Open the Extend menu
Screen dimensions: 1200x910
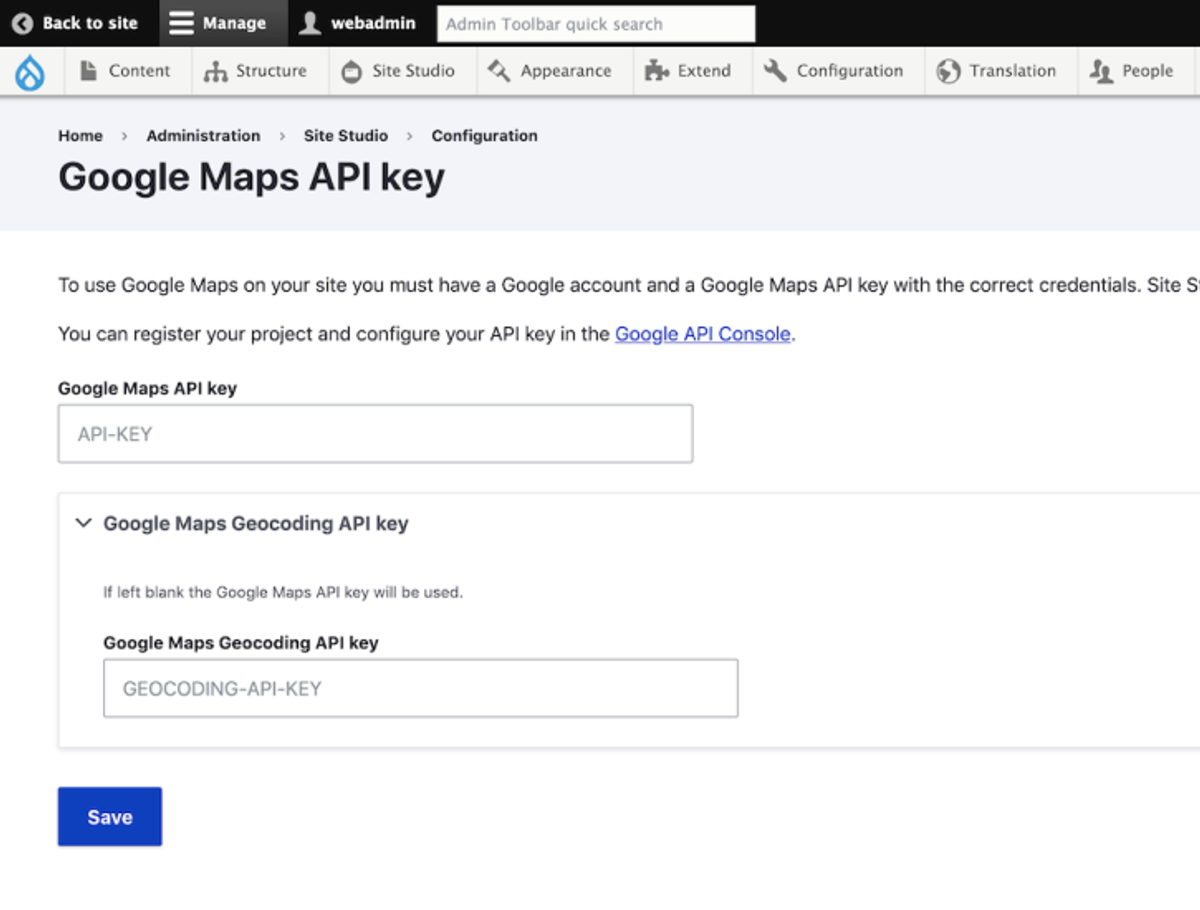(693, 71)
